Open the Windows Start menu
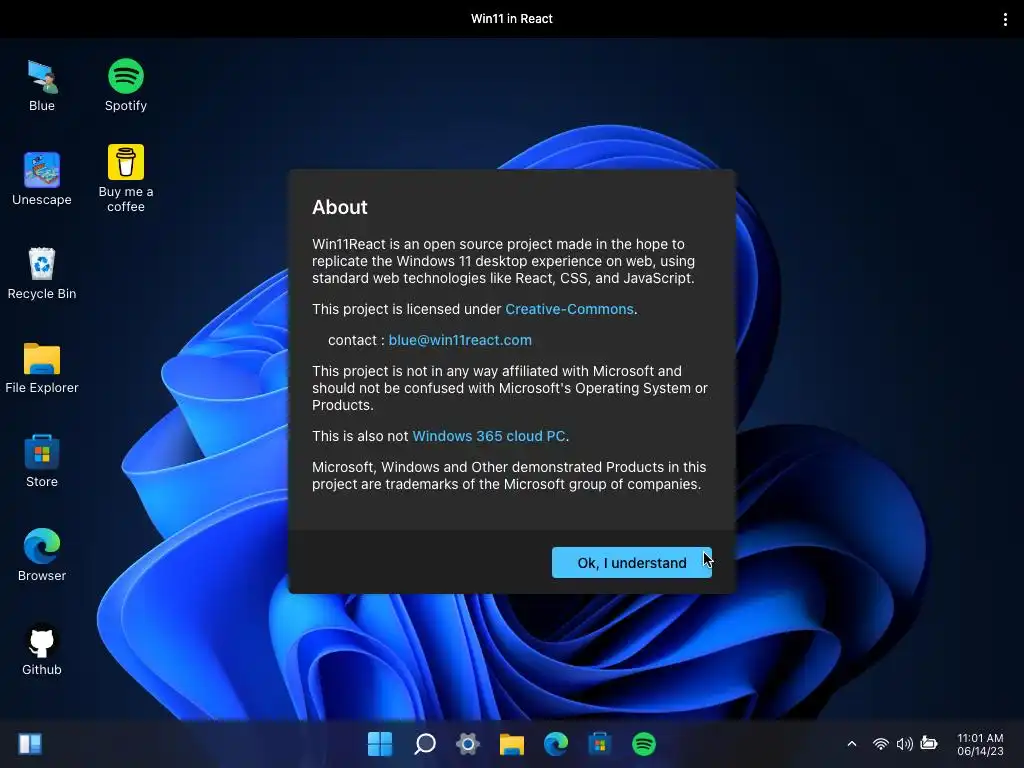The height and width of the screenshot is (768, 1024). [x=380, y=744]
